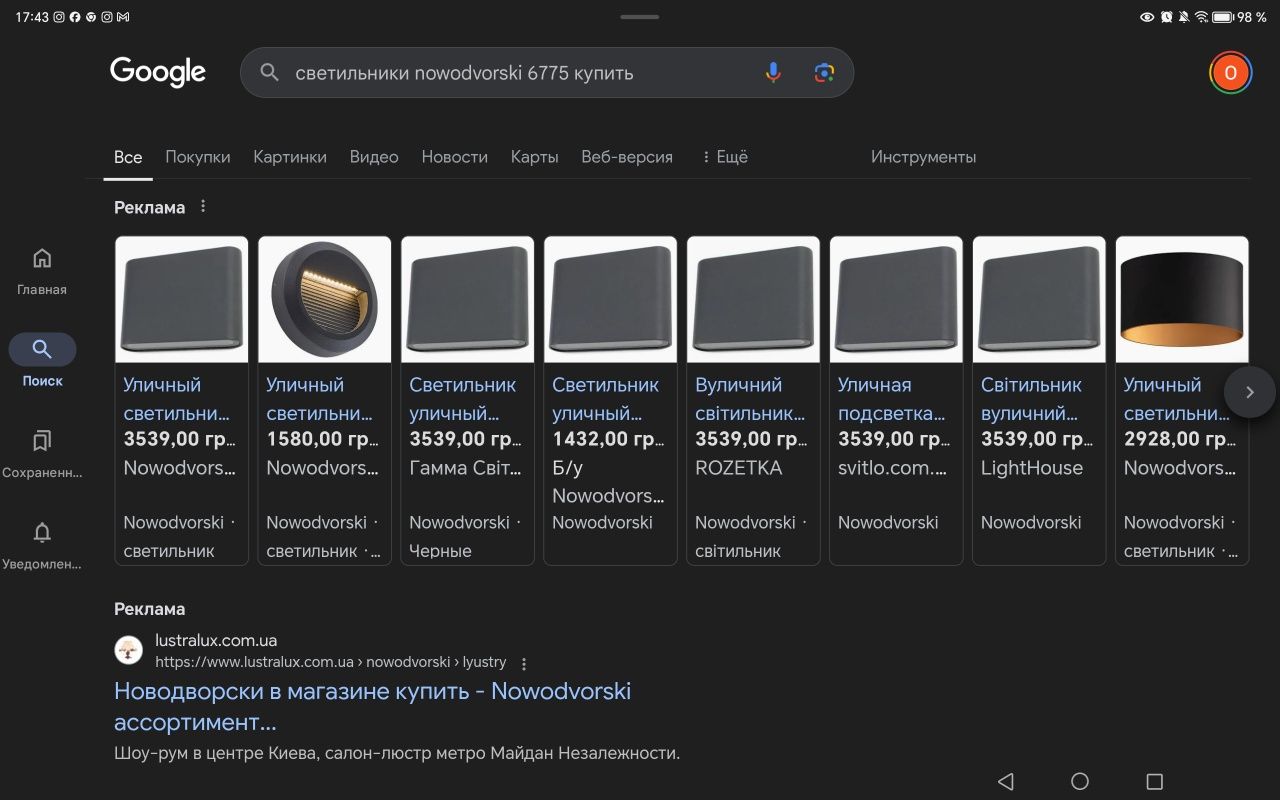This screenshot has width=1280, height=800.
Task: Open the LightHouse product listing
Action: point(1039,400)
